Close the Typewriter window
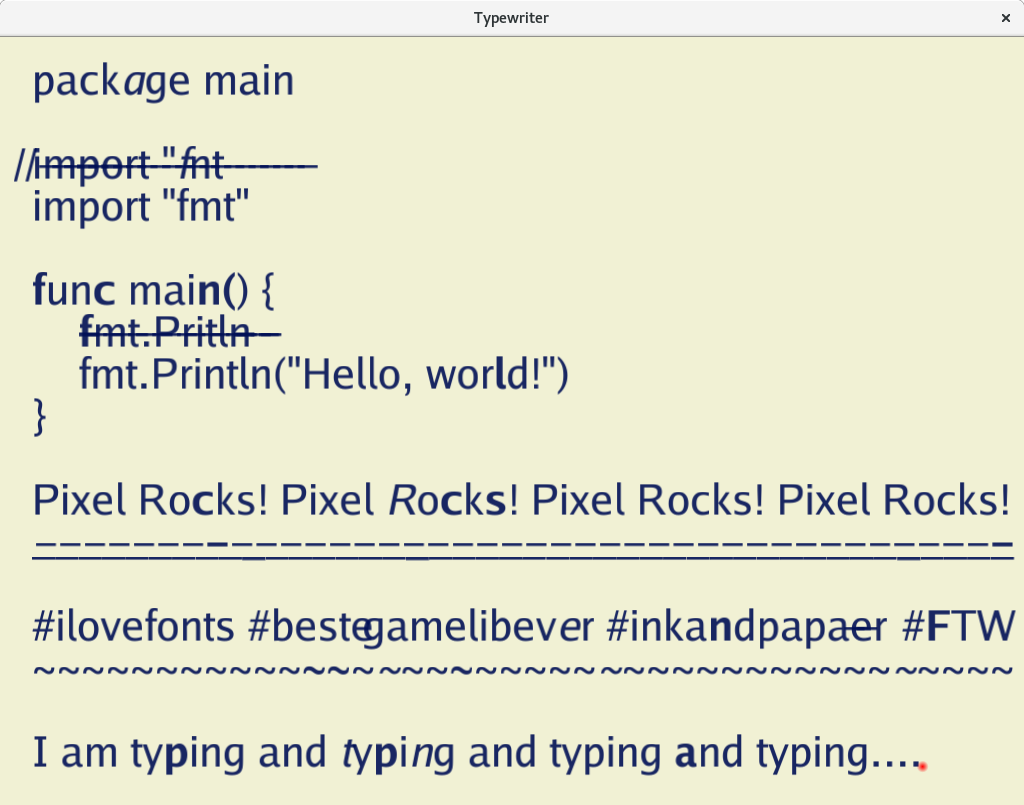 (x=1006, y=18)
